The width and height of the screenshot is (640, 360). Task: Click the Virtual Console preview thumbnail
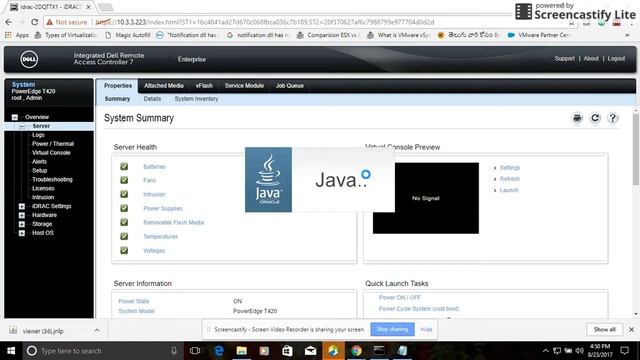click(426, 198)
